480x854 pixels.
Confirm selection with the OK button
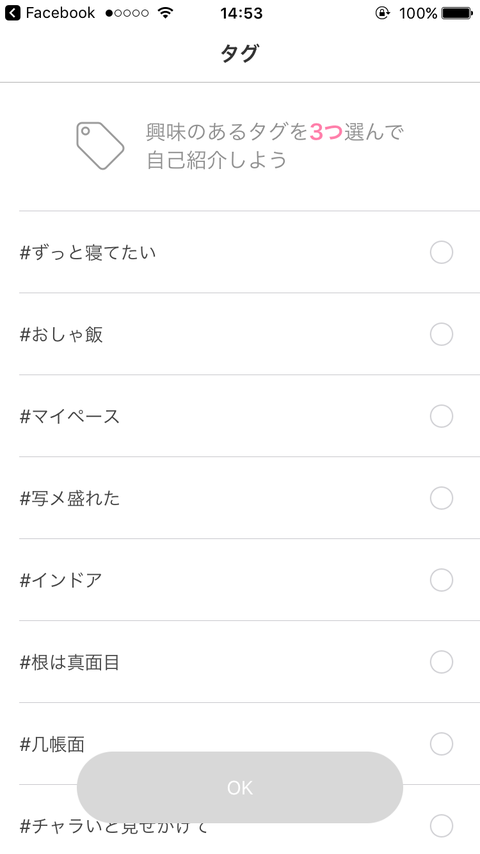pyautogui.click(x=240, y=787)
